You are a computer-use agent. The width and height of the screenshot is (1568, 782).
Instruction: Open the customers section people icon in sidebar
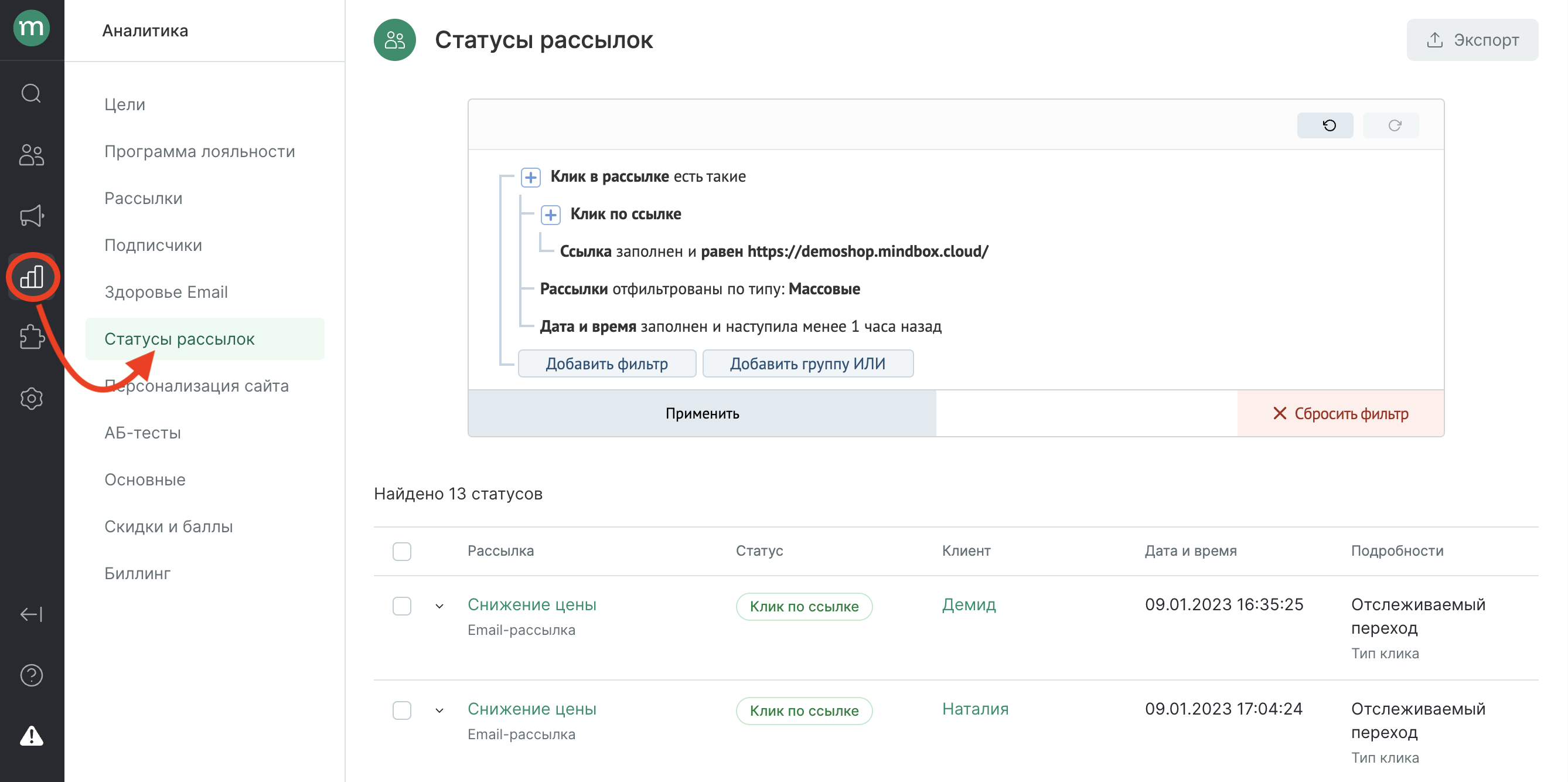pos(32,155)
